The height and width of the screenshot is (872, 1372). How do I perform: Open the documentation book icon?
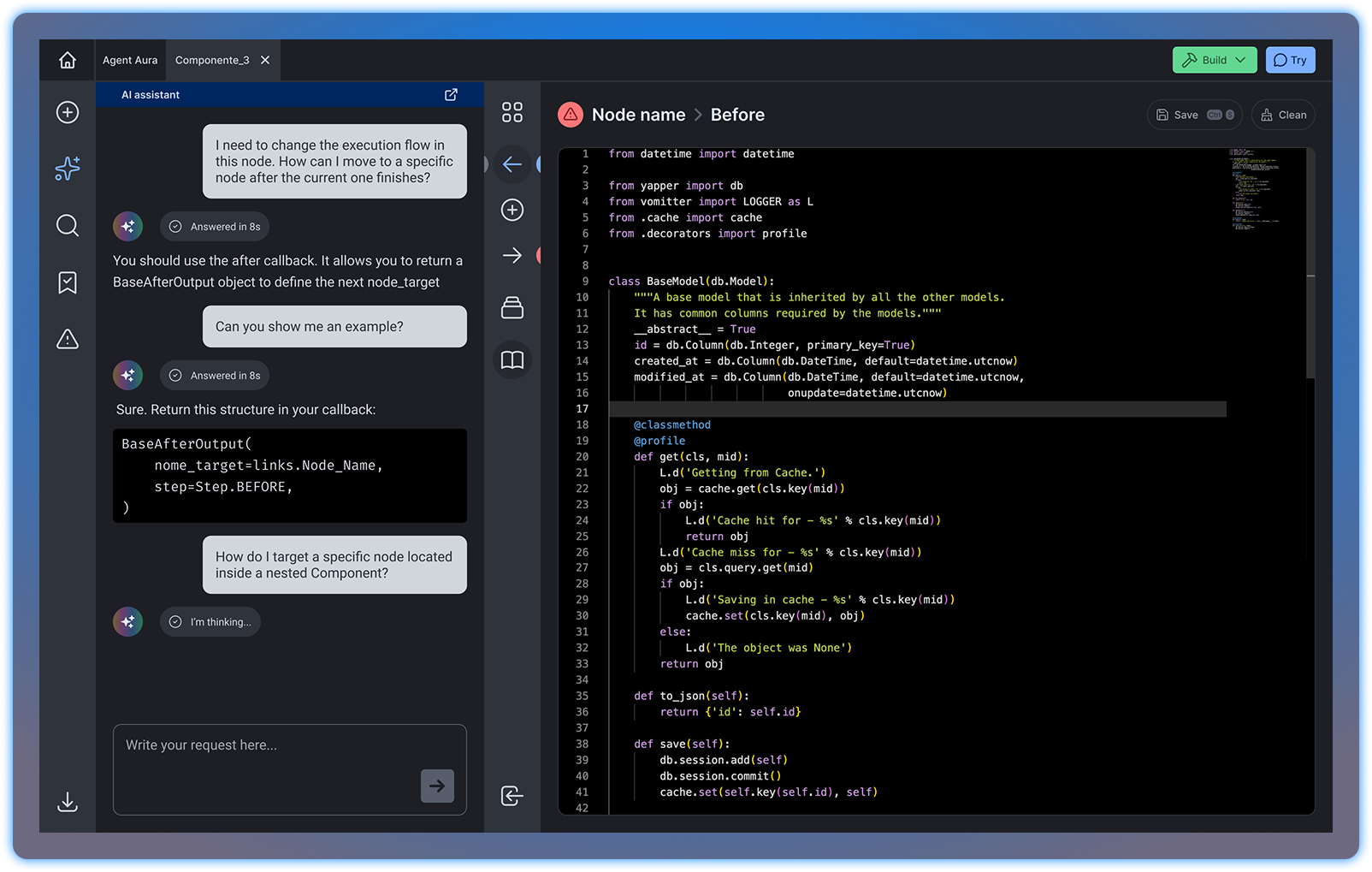pos(512,359)
